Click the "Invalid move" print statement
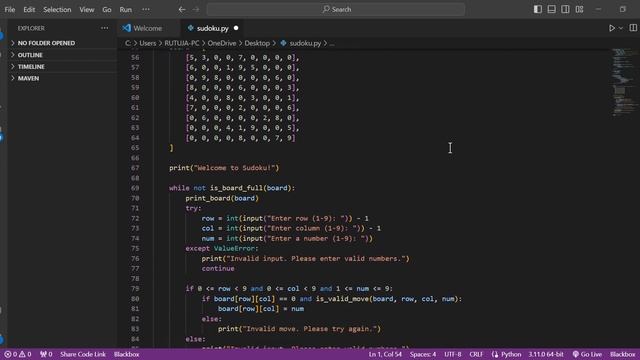640x360 pixels. [x=299, y=329]
